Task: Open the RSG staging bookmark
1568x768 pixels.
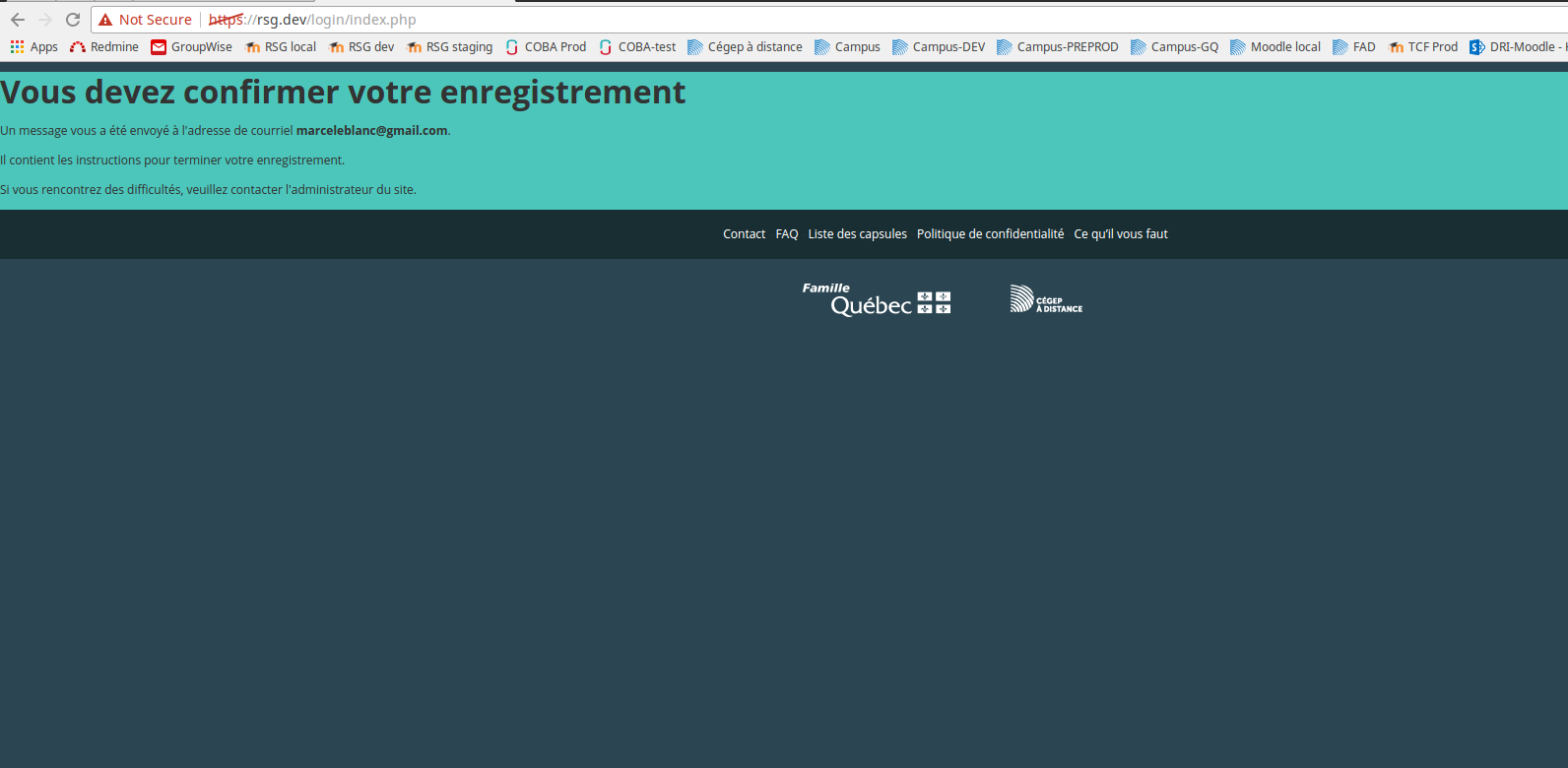Action: [450, 47]
